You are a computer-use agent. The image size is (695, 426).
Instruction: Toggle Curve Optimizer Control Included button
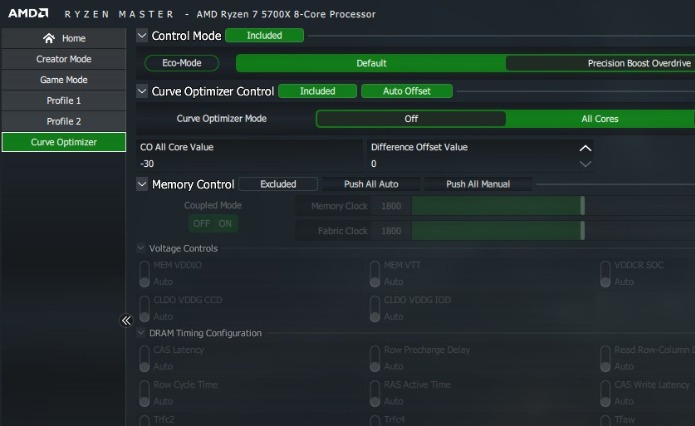point(317,91)
